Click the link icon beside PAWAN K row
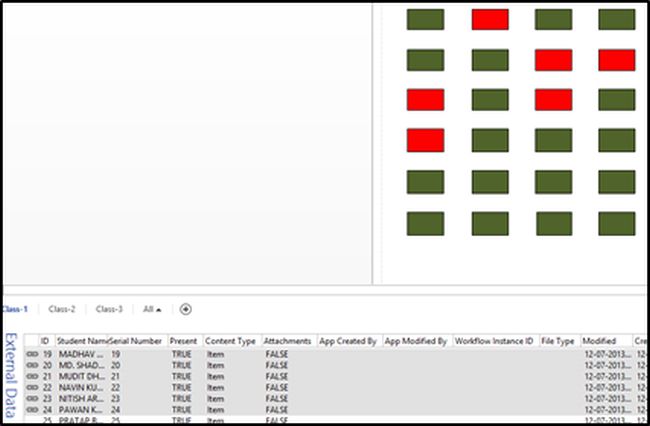Screen dimensions: 650x426 [x=32, y=410]
